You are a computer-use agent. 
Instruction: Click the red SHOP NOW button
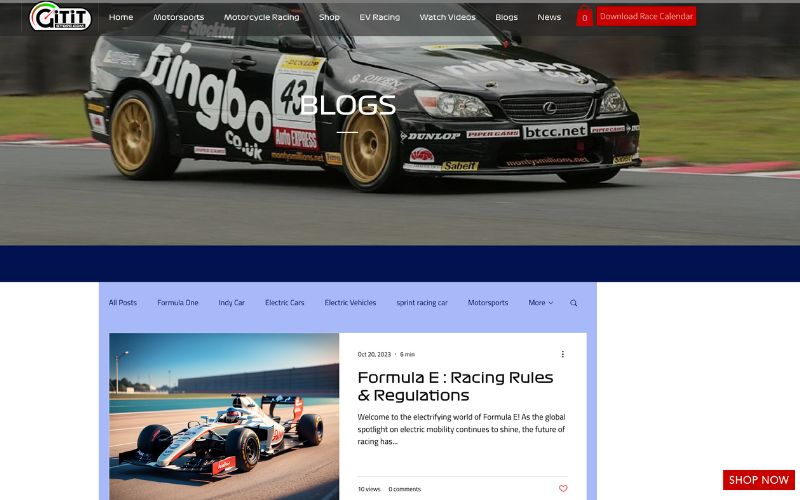click(x=759, y=480)
